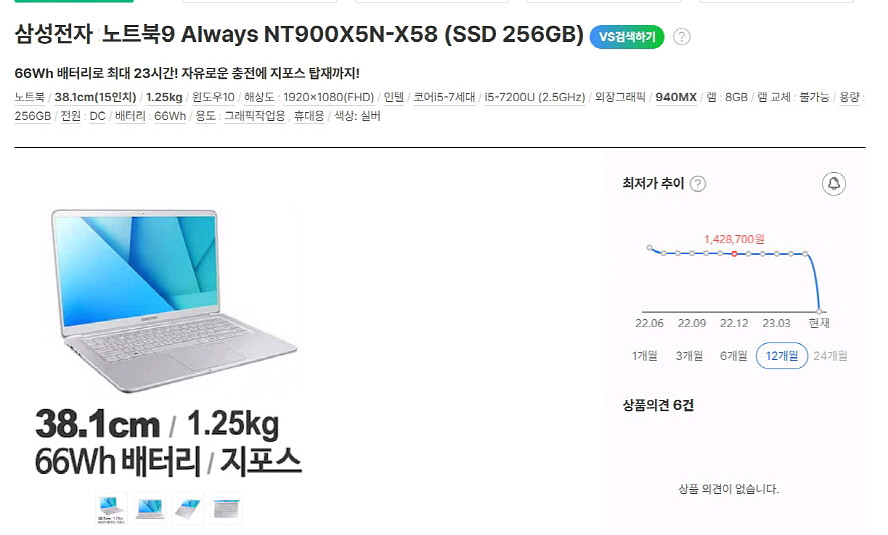The width and height of the screenshot is (888, 535).
Task: Click the 현재 endpoint on price chart
Action: point(819,311)
